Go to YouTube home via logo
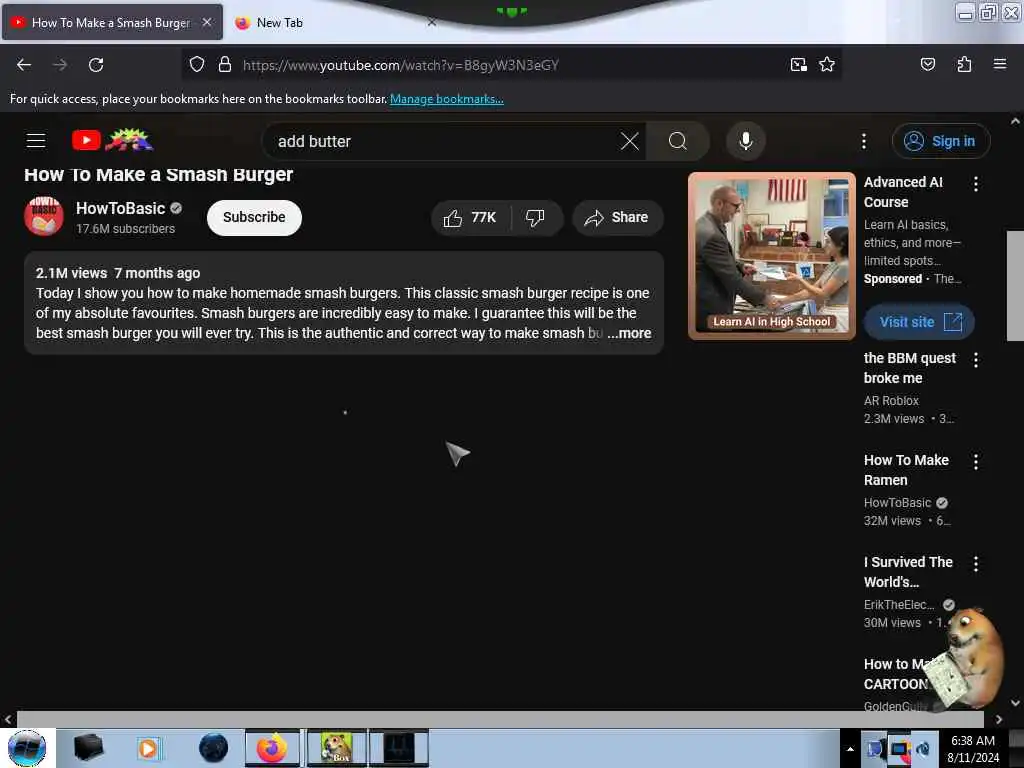This screenshot has width=1024, height=768. (x=112, y=140)
